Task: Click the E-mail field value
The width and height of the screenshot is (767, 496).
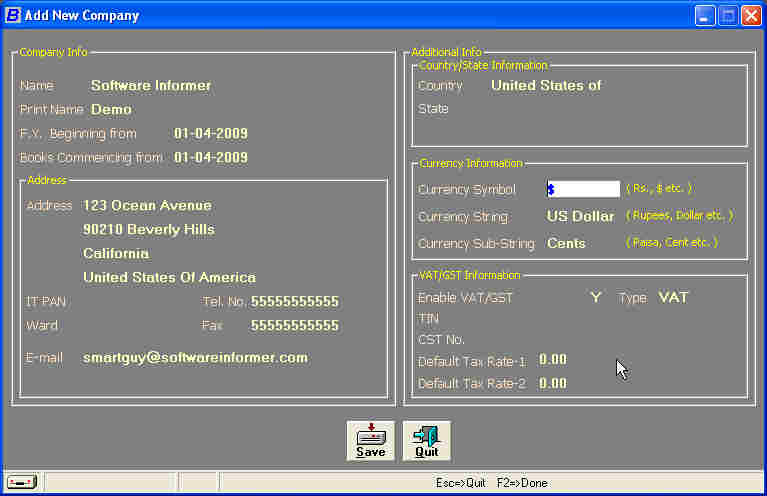Action: point(195,357)
